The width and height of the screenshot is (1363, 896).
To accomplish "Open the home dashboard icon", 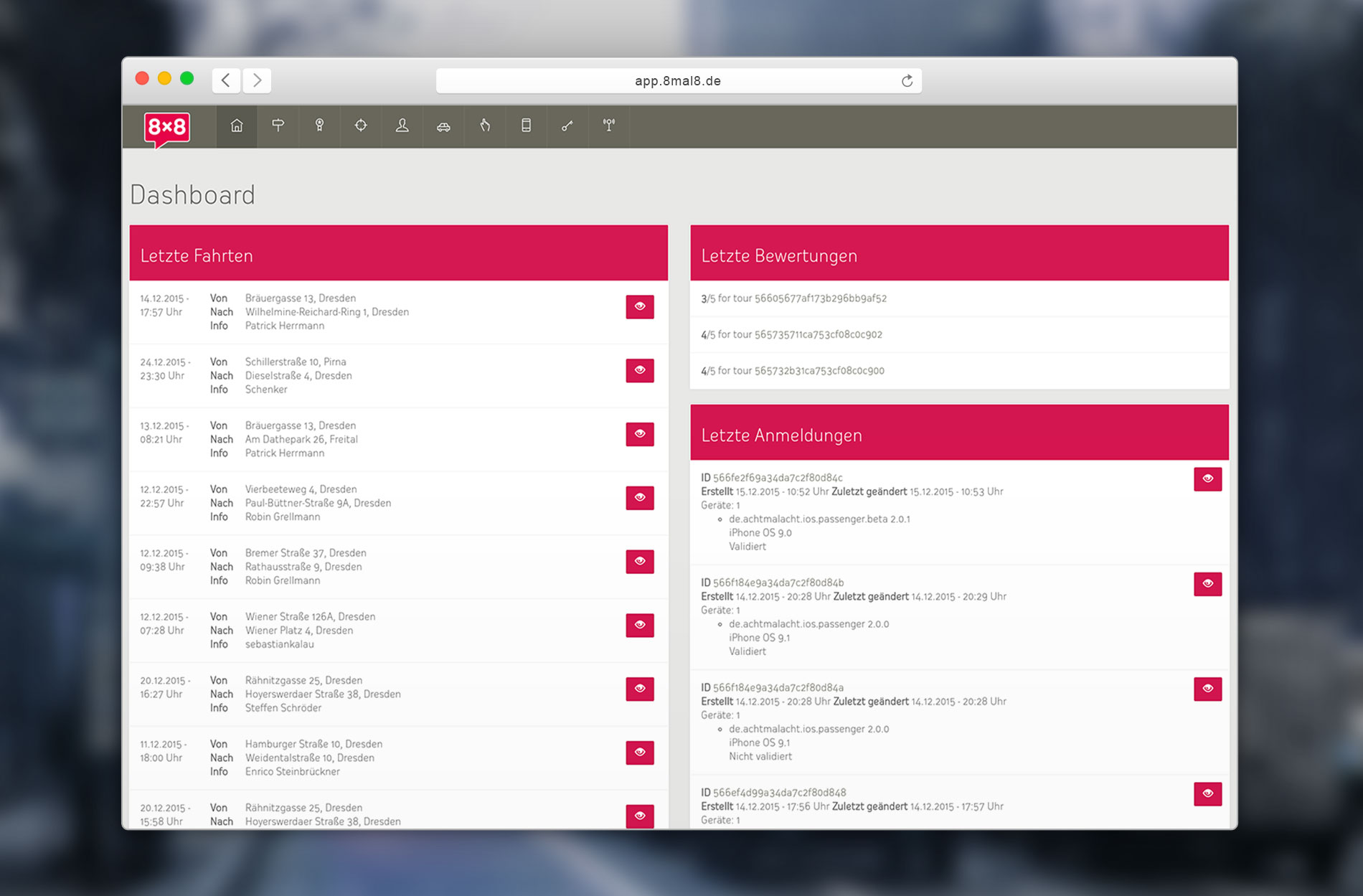I will [237, 126].
